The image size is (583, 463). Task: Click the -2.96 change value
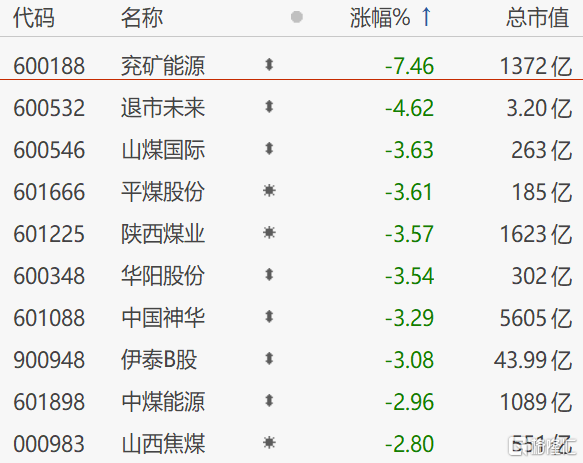click(x=409, y=402)
